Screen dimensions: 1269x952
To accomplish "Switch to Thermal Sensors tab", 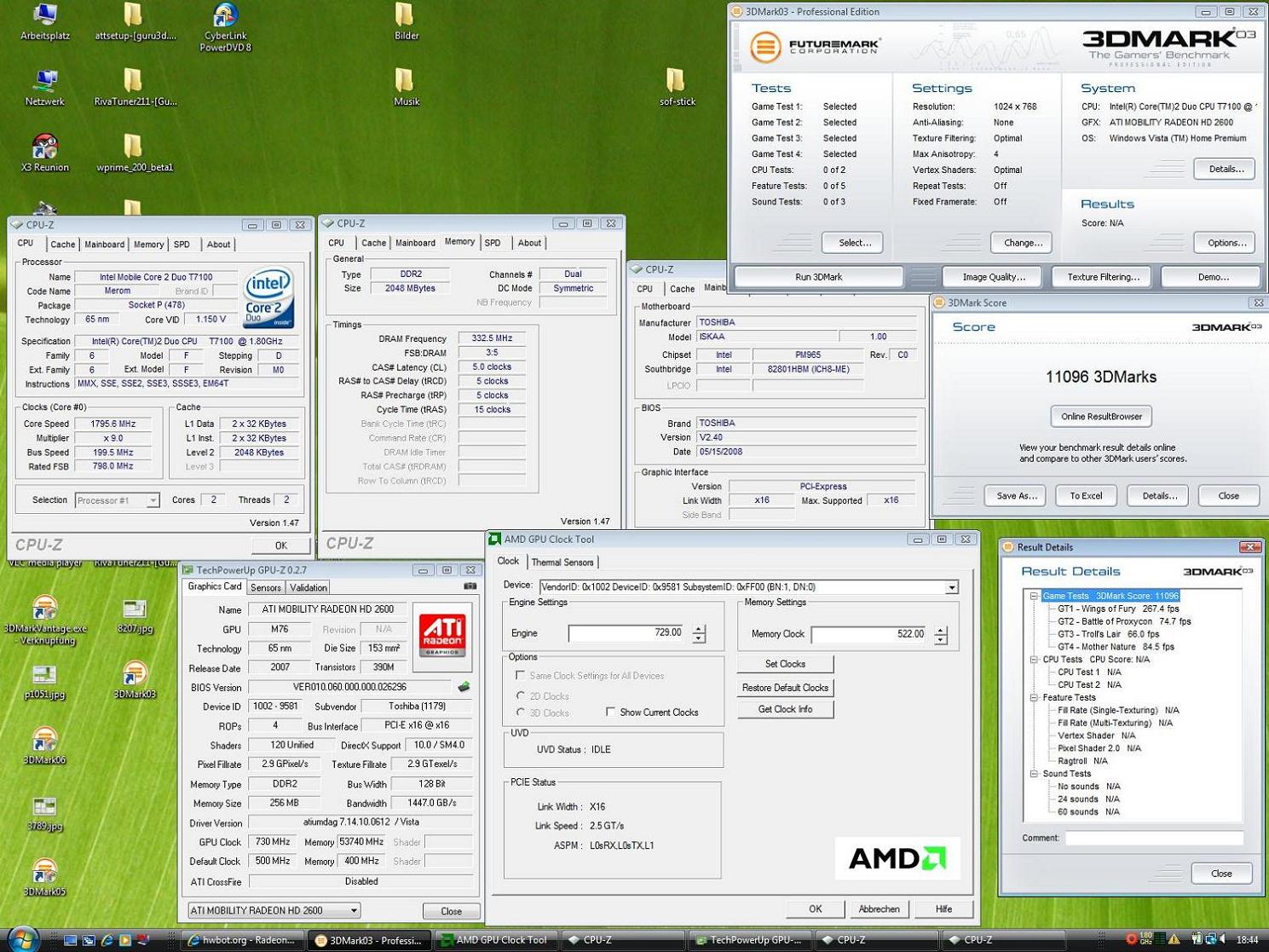I will 562,563.
